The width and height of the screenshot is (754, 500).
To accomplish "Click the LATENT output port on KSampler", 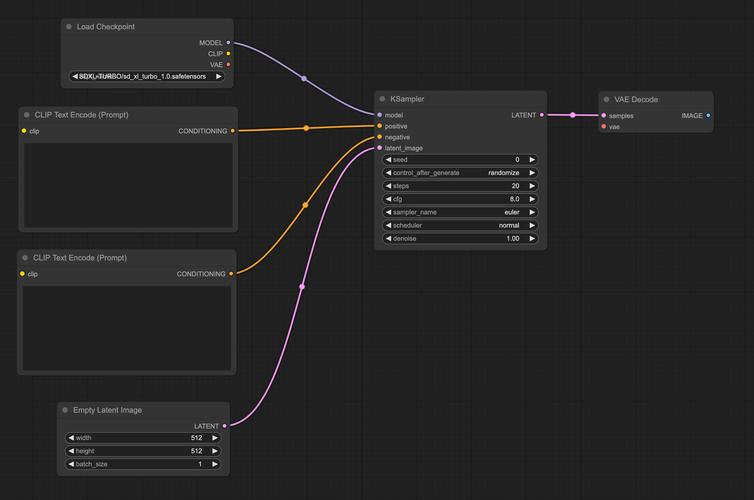I will (x=542, y=115).
